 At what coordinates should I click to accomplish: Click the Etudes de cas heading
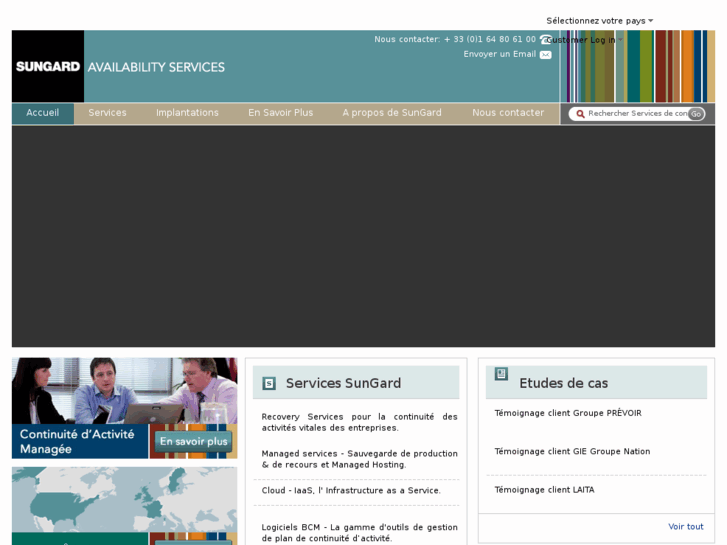pyautogui.click(x=563, y=383)
